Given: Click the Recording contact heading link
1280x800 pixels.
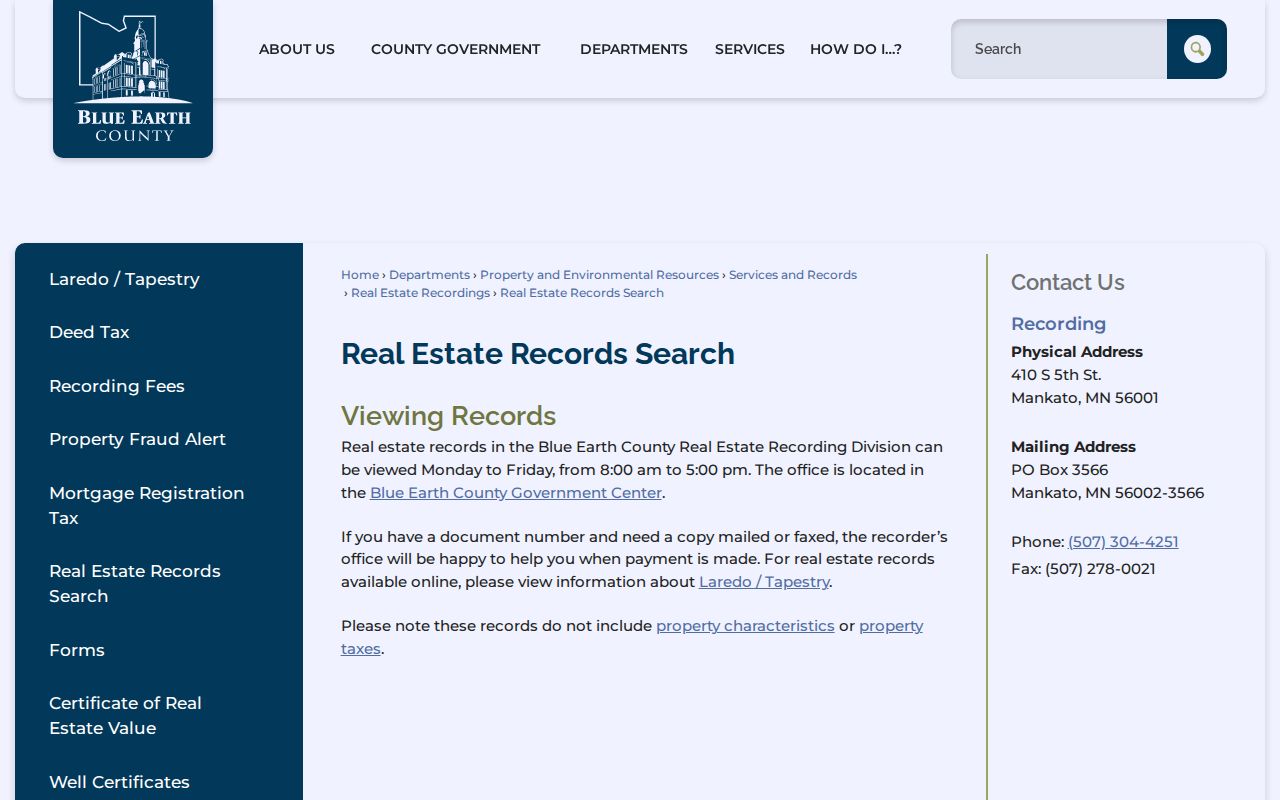Looking at the screenshot, I should pyautogui.click(x=1058, y=324).
